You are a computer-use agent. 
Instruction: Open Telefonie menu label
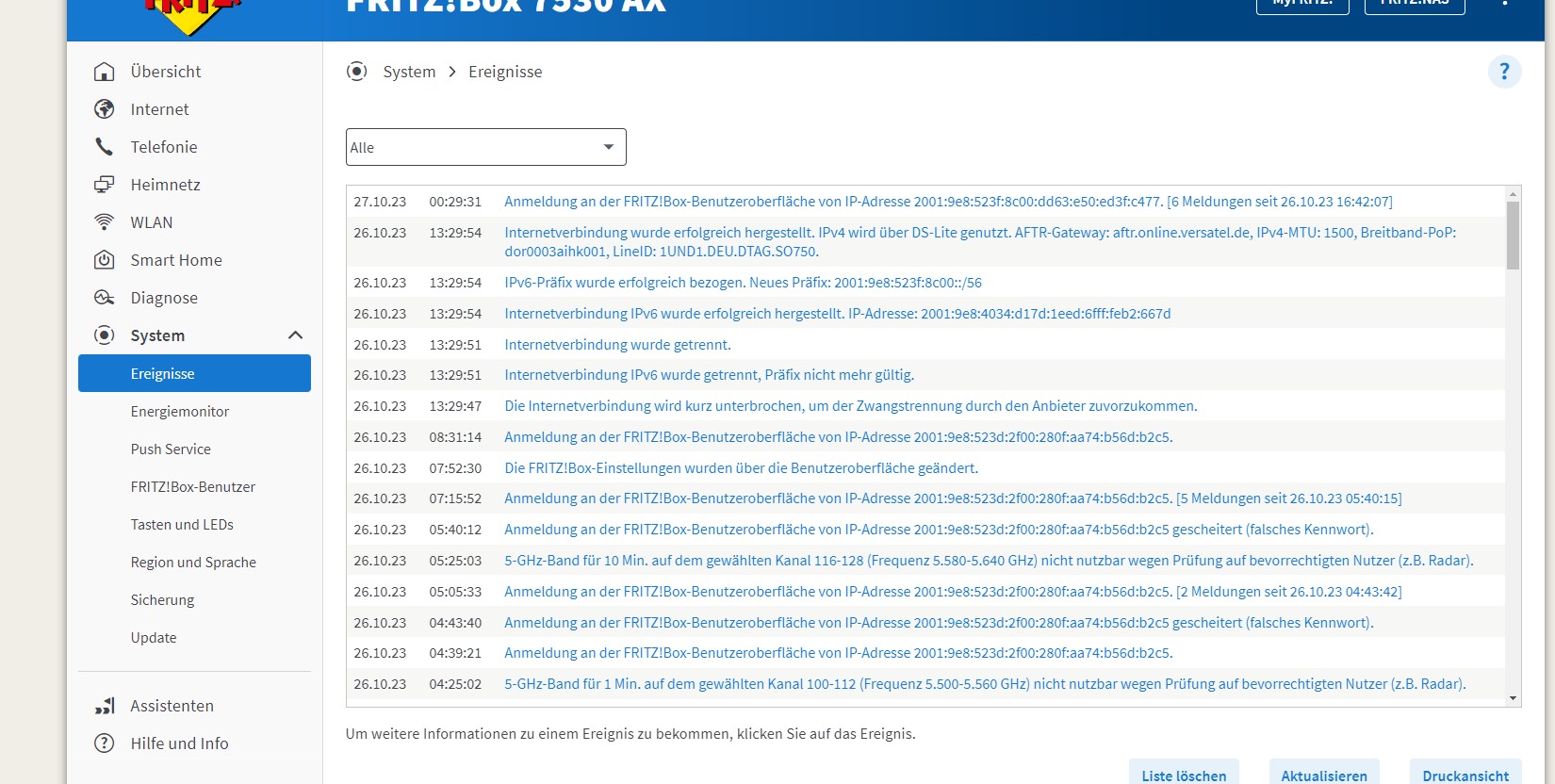[164, 147]
